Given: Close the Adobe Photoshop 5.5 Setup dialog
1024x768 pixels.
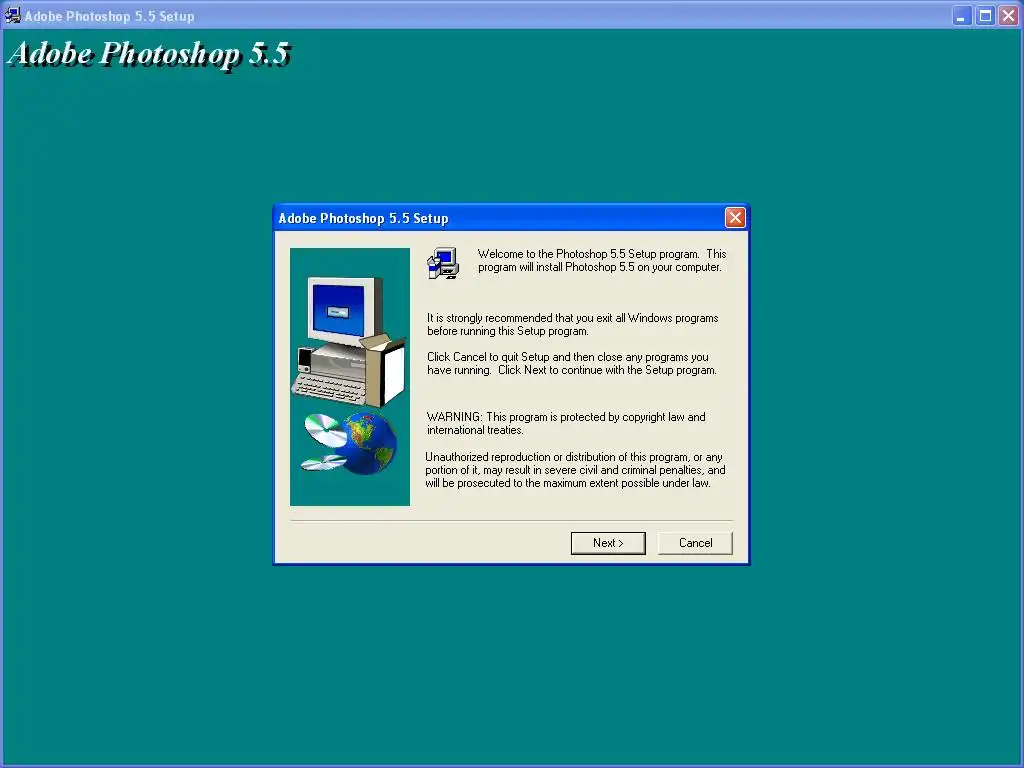Looking at the screenshot, I should click(x=735, y=217).
